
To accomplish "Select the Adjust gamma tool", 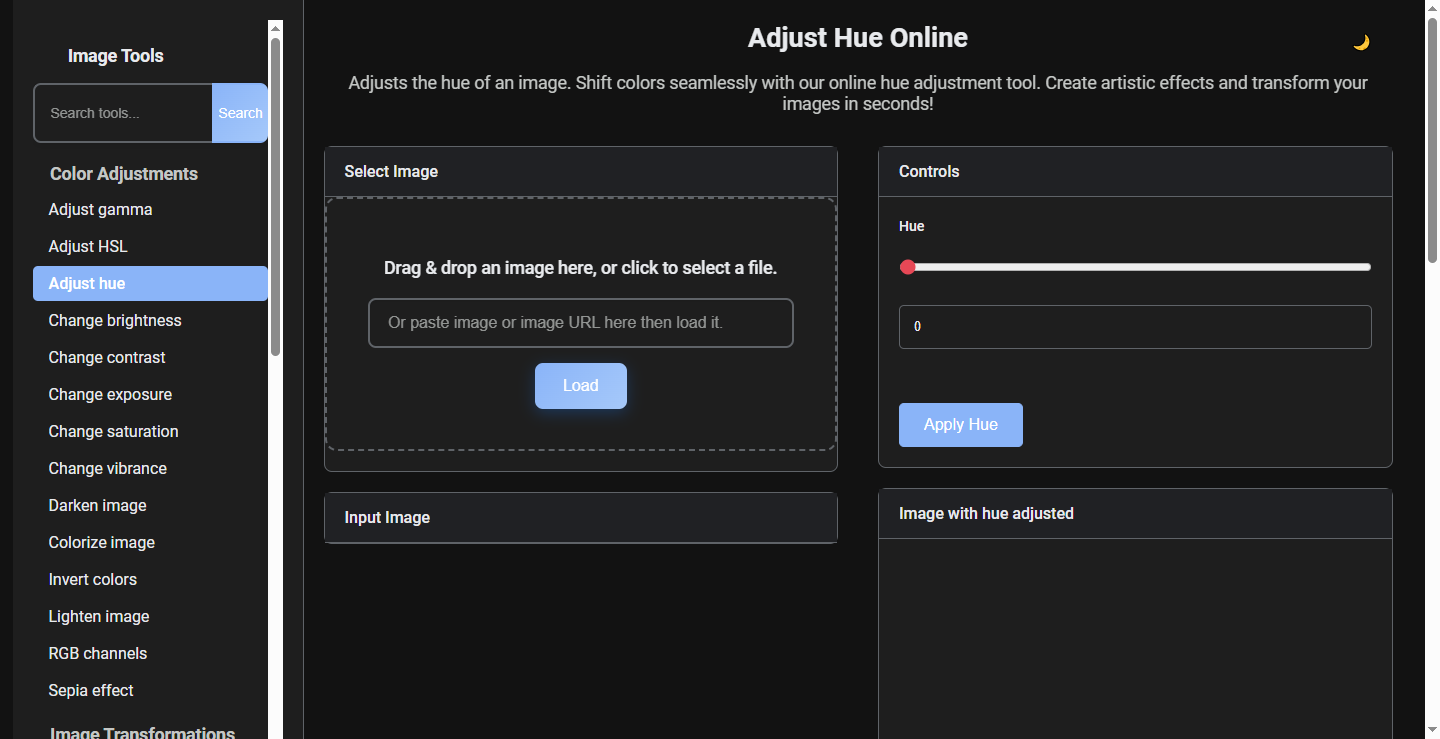I will [100, 209].
